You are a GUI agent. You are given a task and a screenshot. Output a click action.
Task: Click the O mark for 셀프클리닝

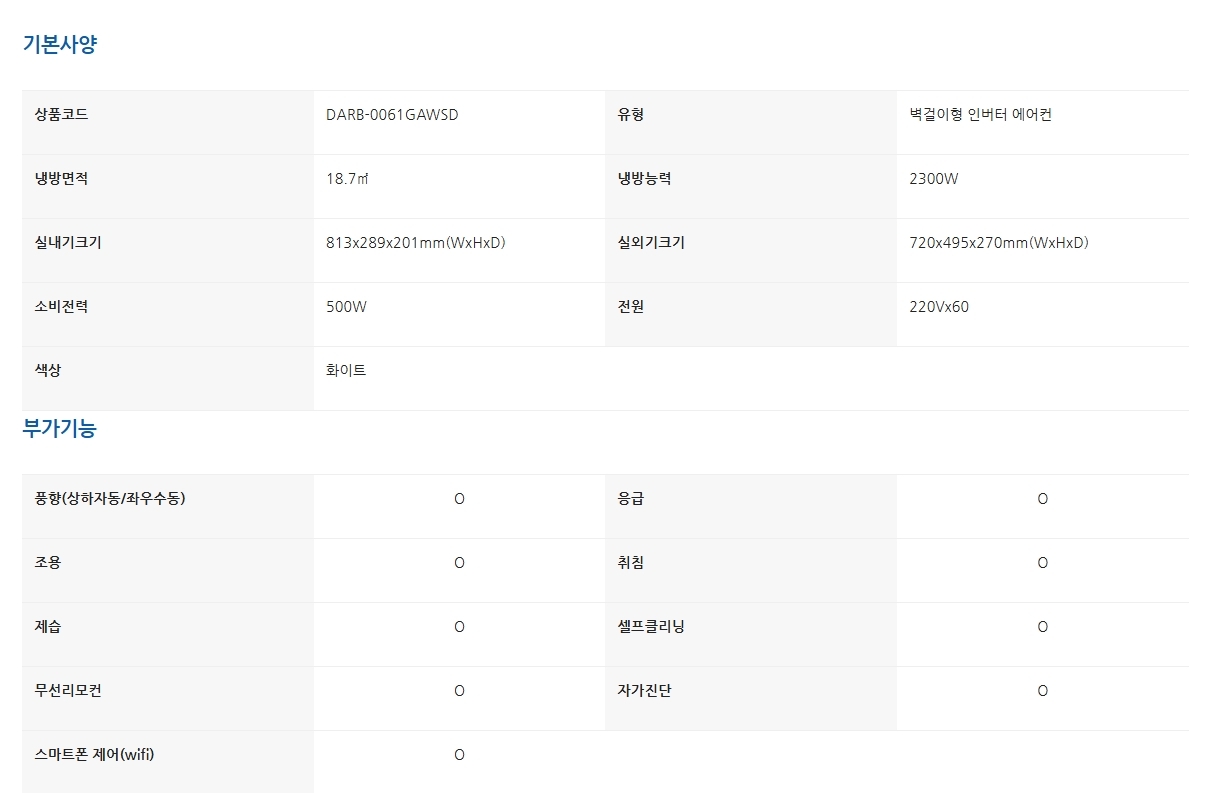click(x=1043, y=627)
